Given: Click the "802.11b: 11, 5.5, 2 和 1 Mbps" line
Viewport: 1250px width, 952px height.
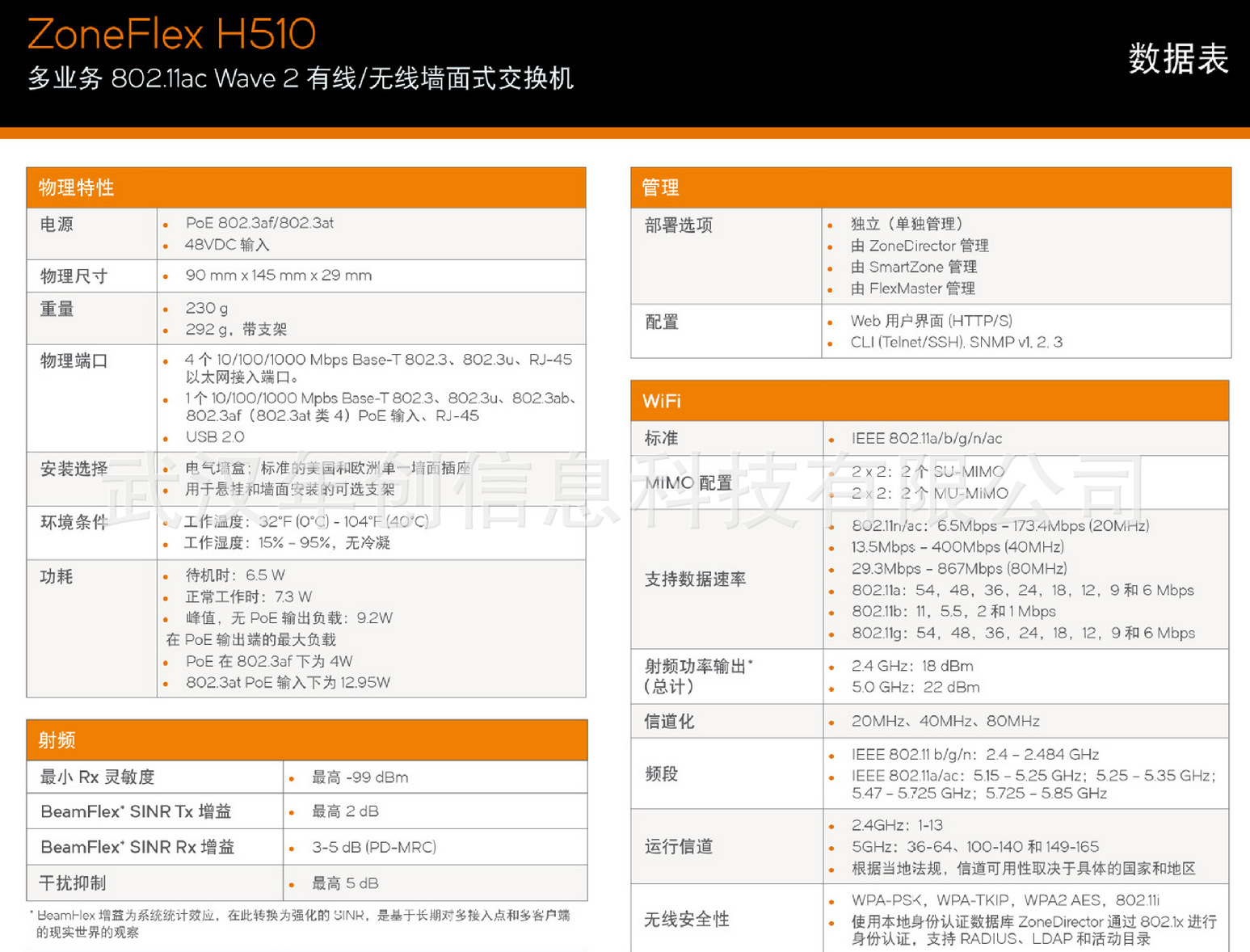Looking at the screenshot, I should [x=953, y=612].
